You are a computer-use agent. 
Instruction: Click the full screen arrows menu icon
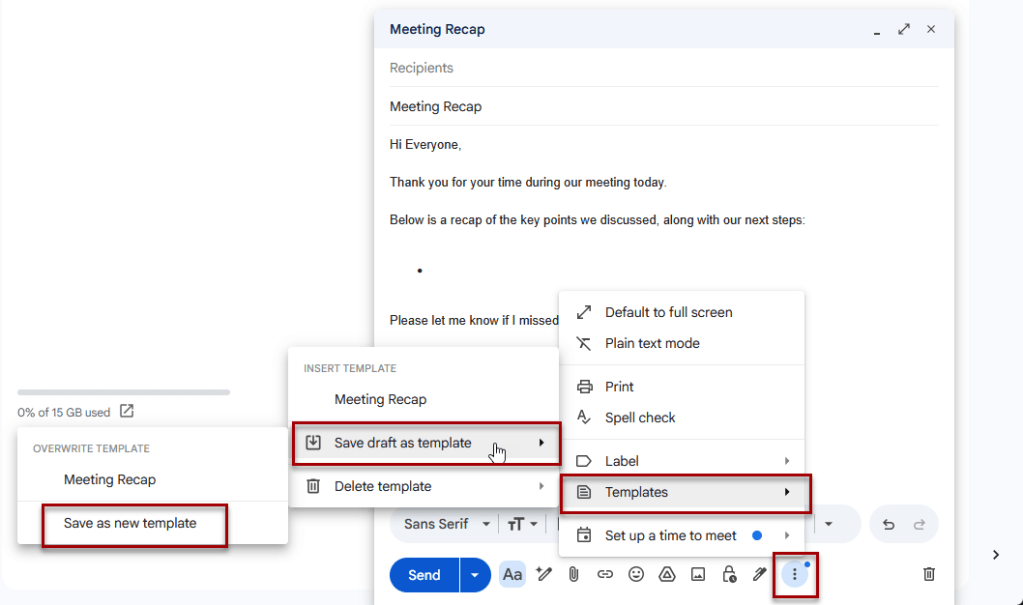(x=584, y=312)
